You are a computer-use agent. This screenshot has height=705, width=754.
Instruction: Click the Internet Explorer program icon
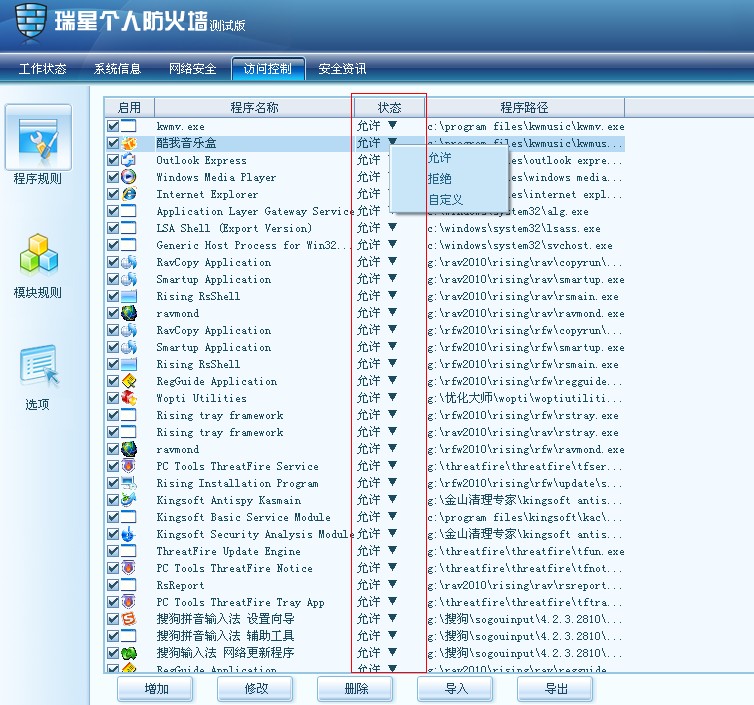(x=128, y=194)
